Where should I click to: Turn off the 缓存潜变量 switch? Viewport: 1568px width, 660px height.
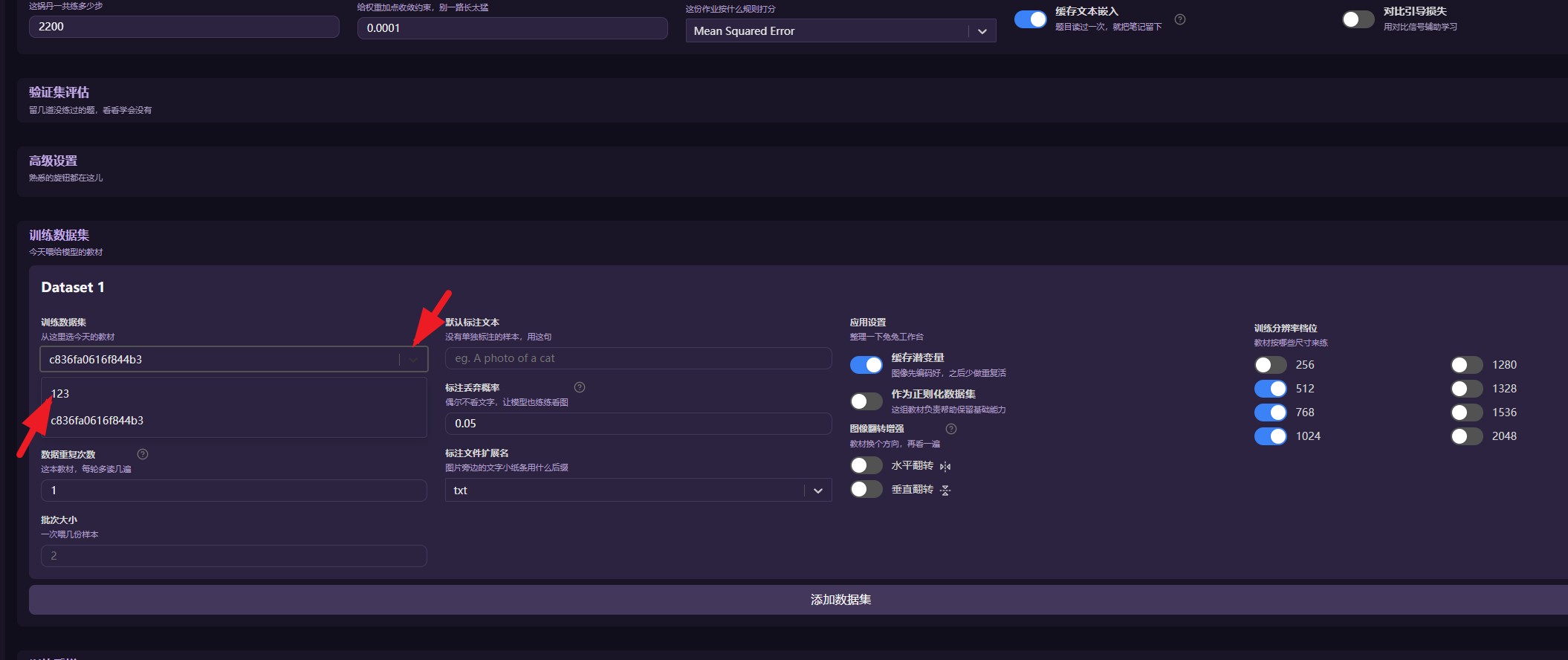pyautogui.click(x=866, y=365)
